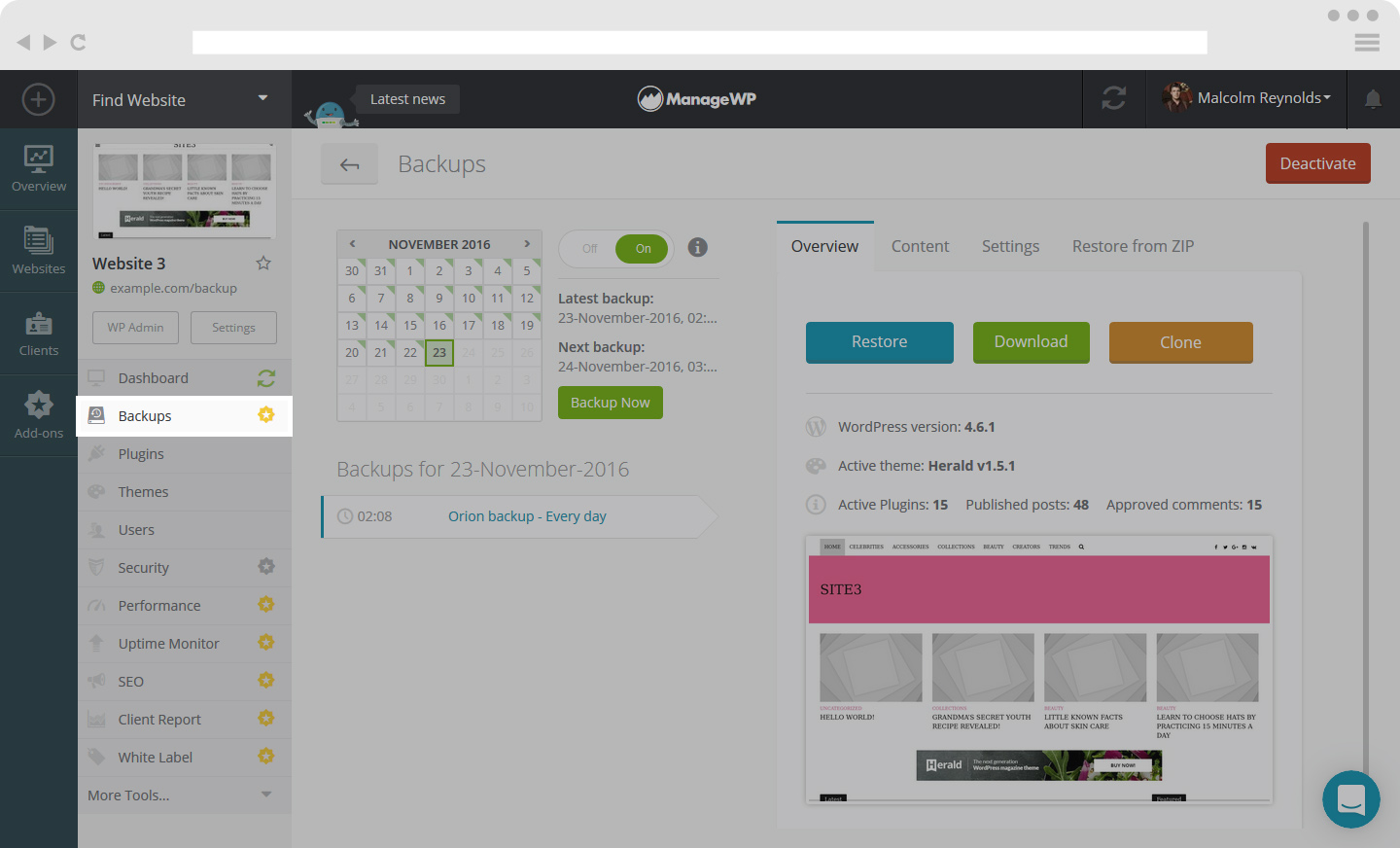This screenshot has width=1400, height=848.
Task: Click the add website plus icon
Action: (x=39, y=99)
